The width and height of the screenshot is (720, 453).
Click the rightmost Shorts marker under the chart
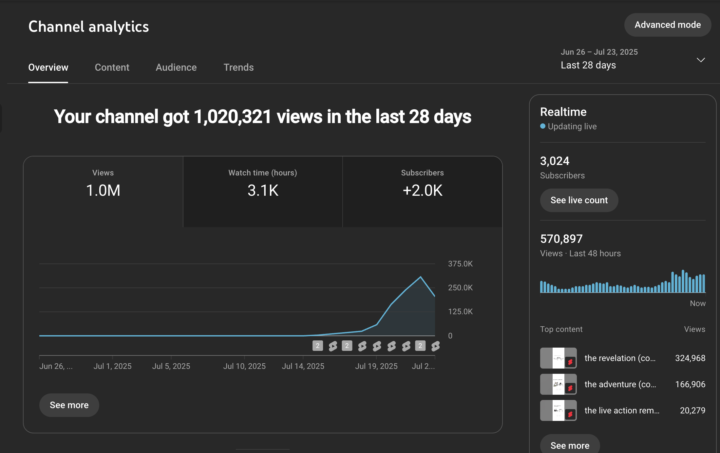point(435,346)
